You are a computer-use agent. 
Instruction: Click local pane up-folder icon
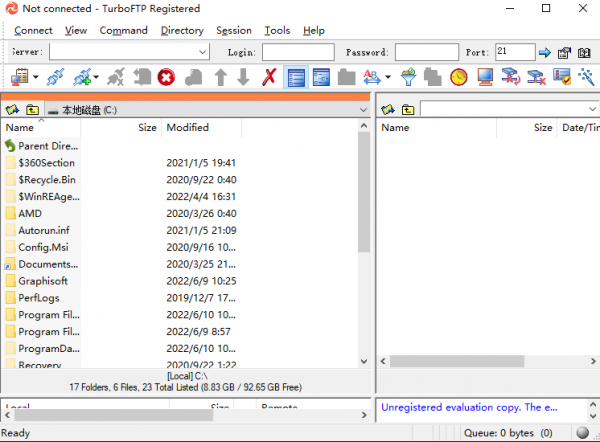33,110
